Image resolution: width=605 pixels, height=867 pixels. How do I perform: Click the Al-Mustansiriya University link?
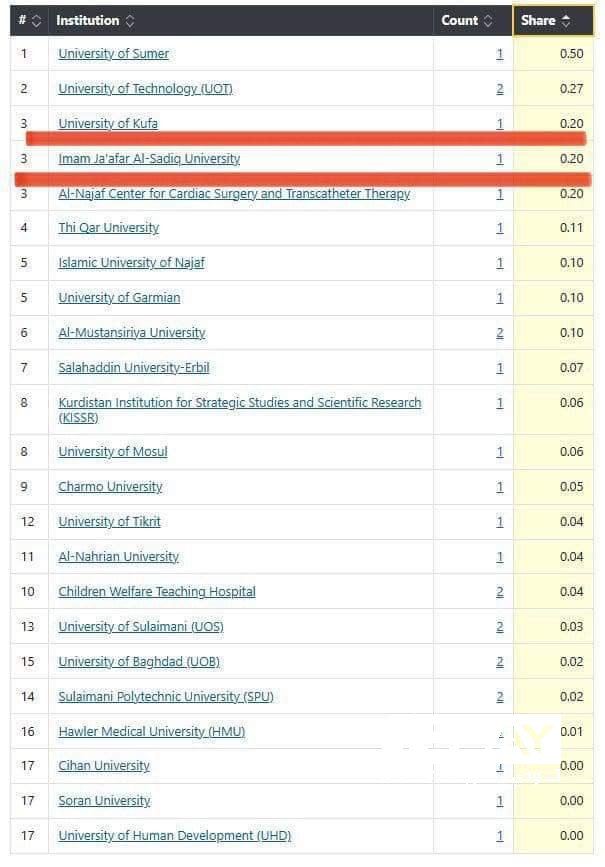[131, 333]
